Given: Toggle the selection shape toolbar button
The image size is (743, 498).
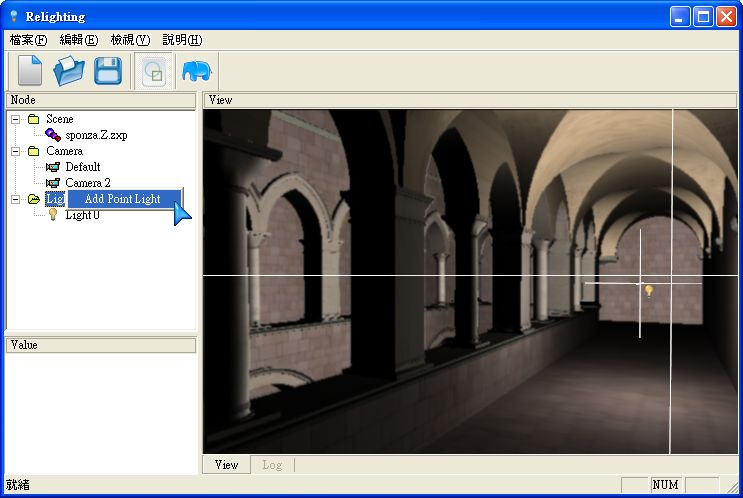Looking at the screenshot, I should (x=153, y=72).
